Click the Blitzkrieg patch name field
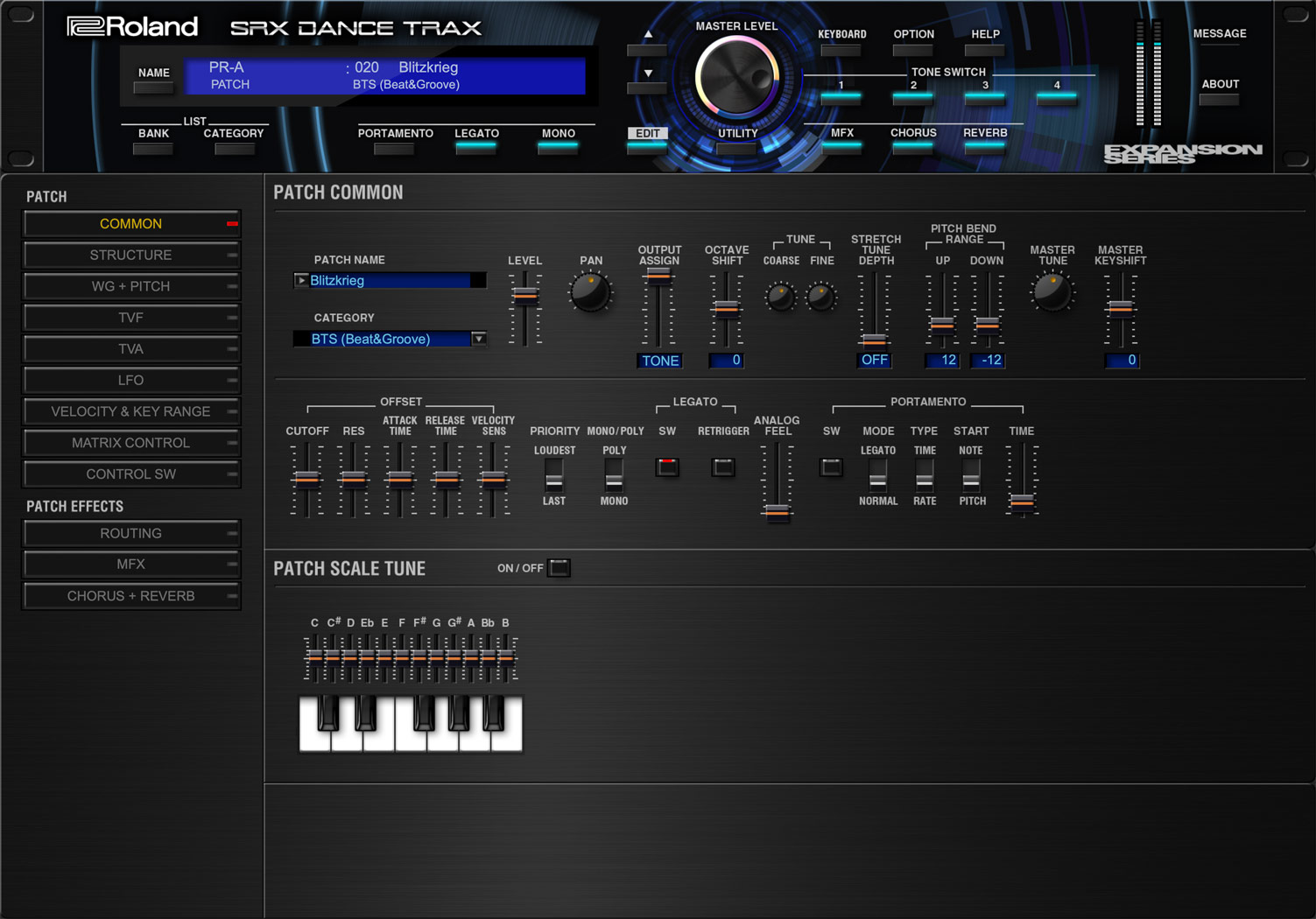Screen dimensions: 1316x919 pyautogui.click(x=390, y=280)
